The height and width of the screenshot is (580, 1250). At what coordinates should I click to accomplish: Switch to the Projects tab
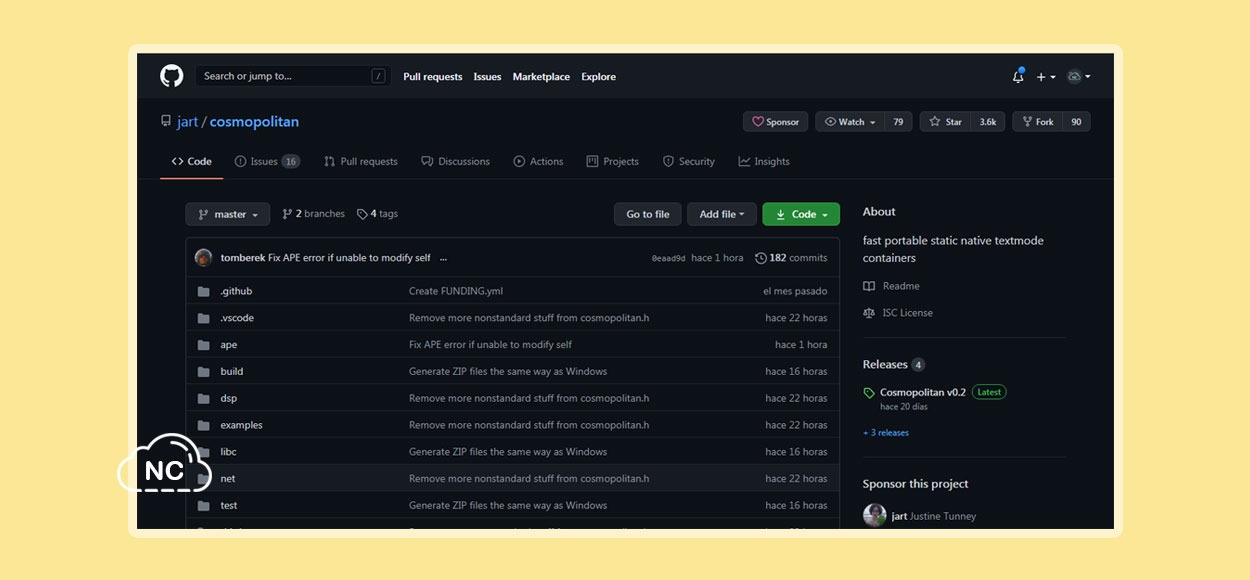pyautogui.click(x=612, y=161)
